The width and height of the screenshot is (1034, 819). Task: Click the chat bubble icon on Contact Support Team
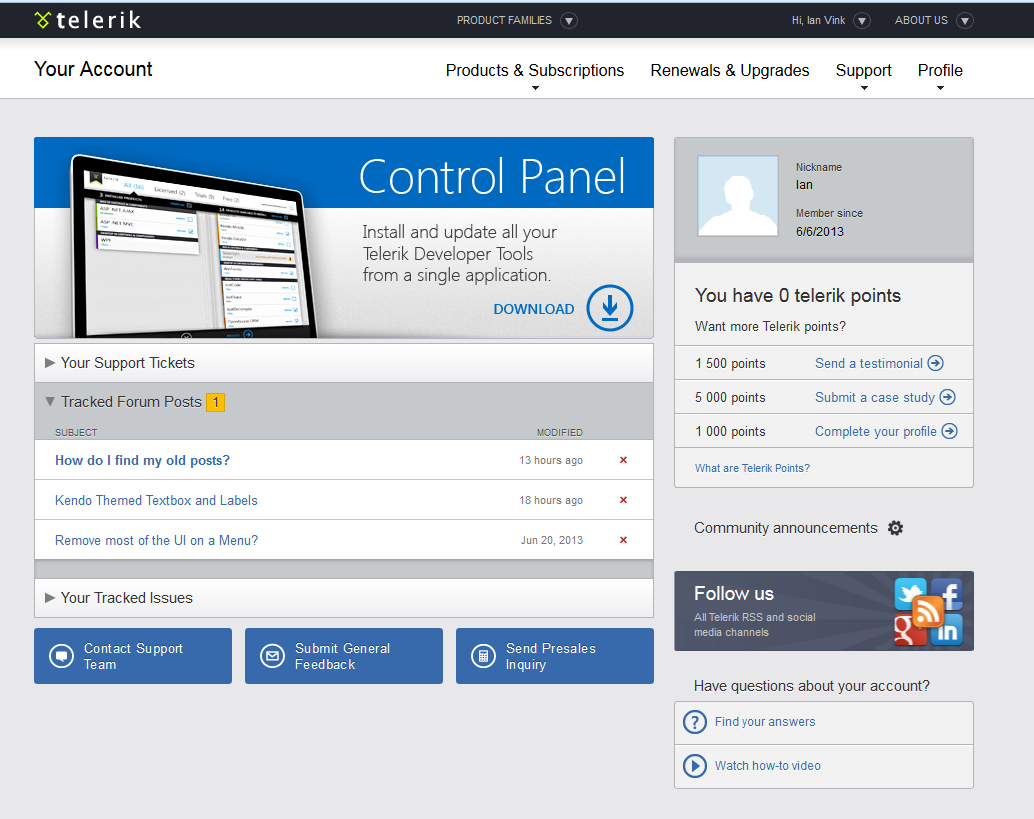click(x=61, y=656)
